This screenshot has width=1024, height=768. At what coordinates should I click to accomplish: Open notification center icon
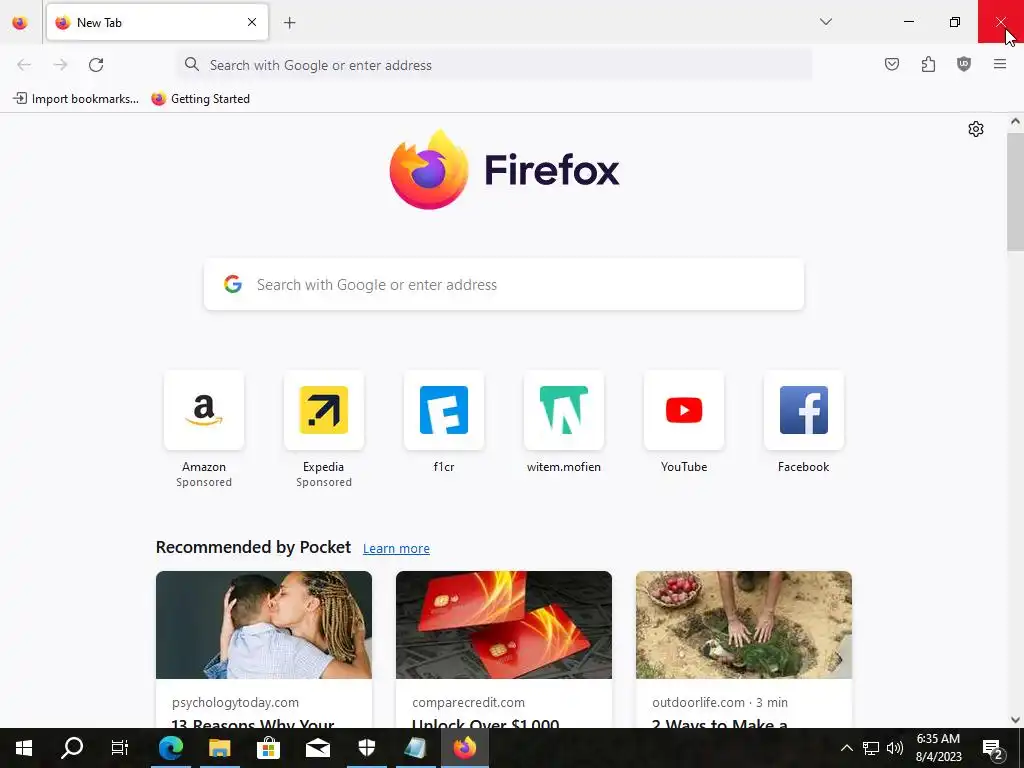point(993,748)
